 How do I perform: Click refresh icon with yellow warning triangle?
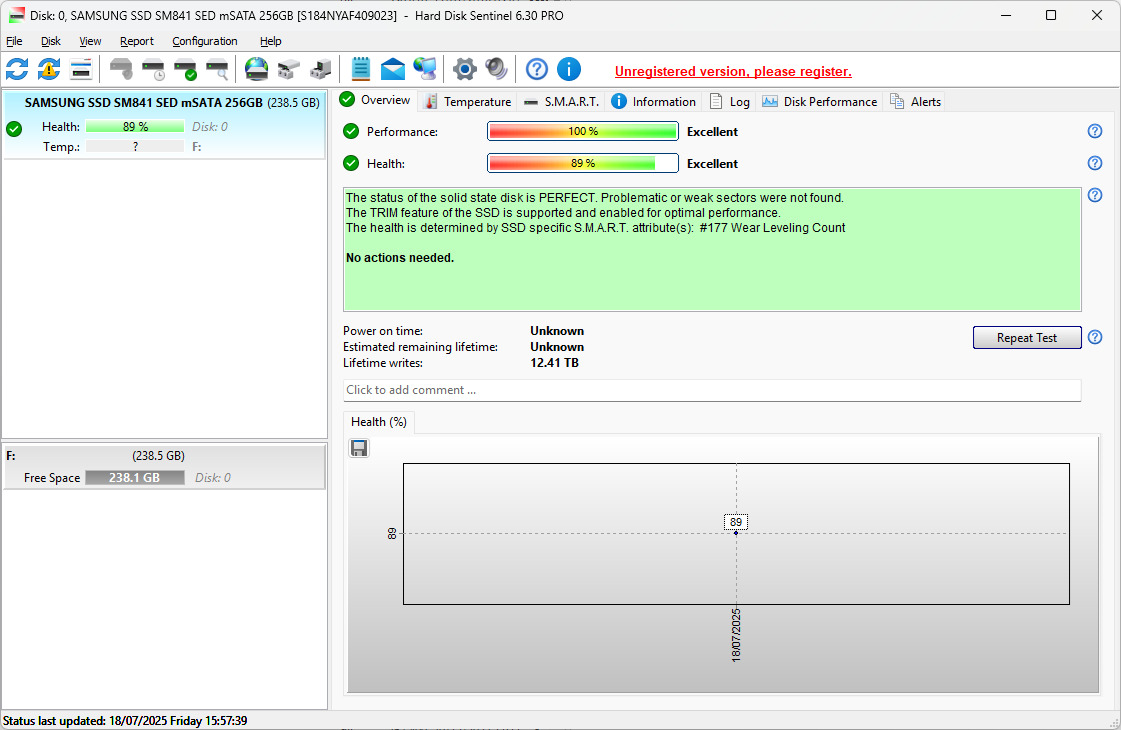tap(49, 69)
